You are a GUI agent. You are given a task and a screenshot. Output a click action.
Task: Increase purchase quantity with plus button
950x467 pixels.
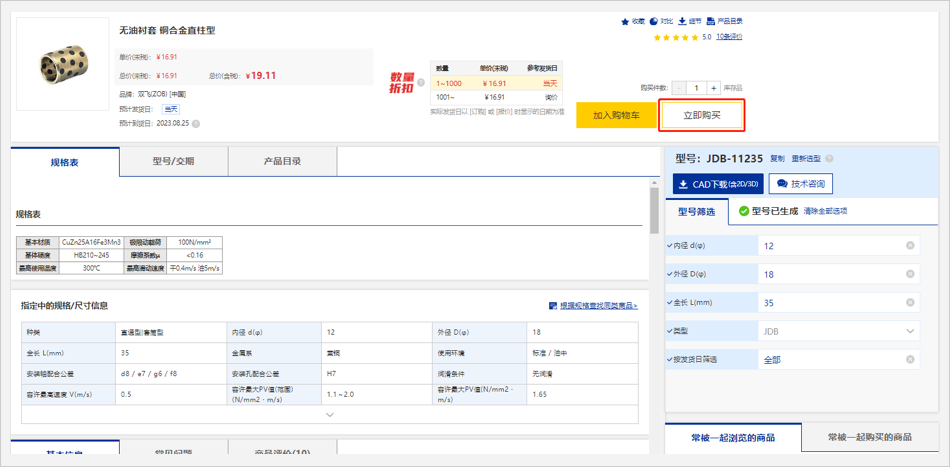pyautogui.click(x=714, y=88)
